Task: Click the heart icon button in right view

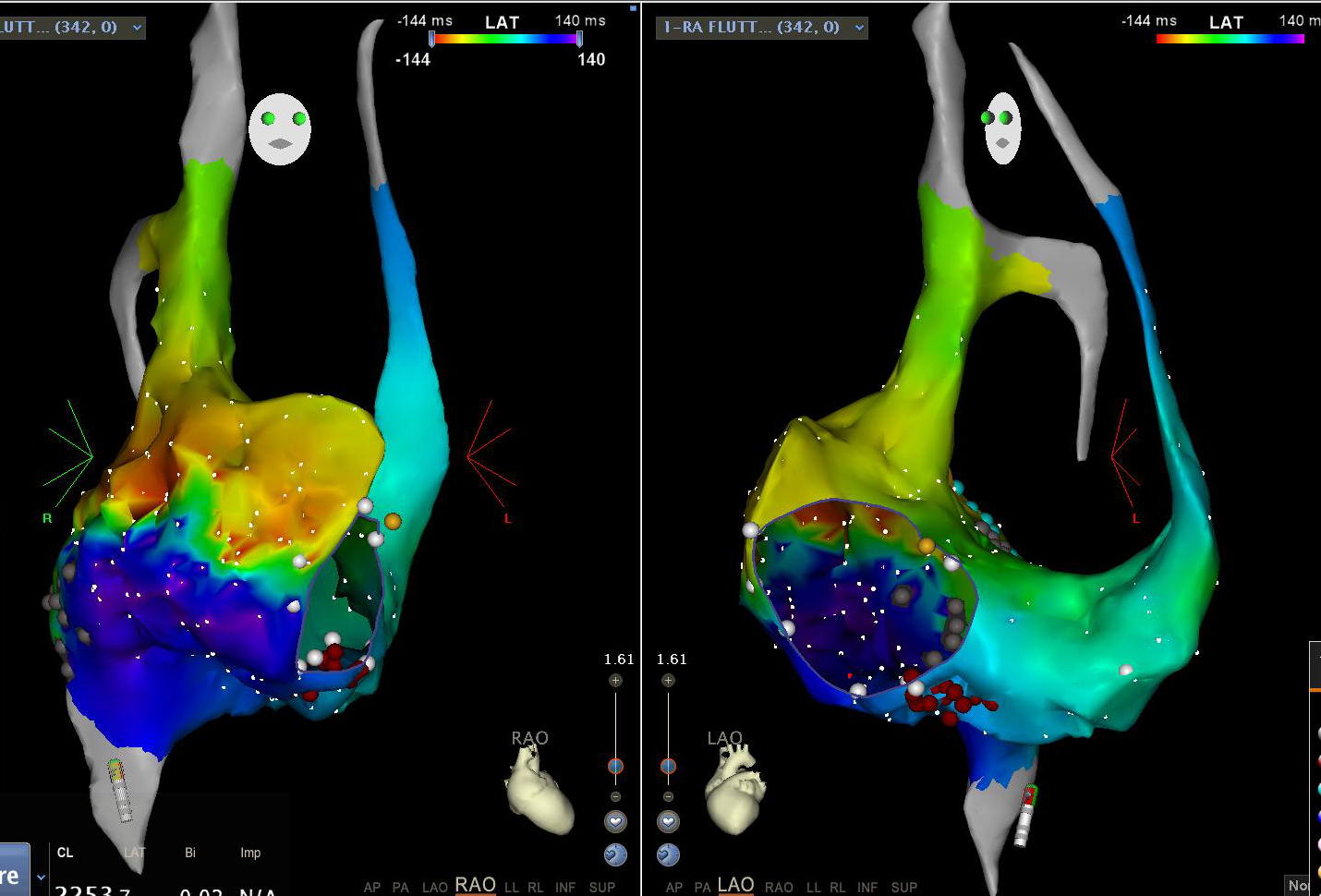Action: pos(668,821)
